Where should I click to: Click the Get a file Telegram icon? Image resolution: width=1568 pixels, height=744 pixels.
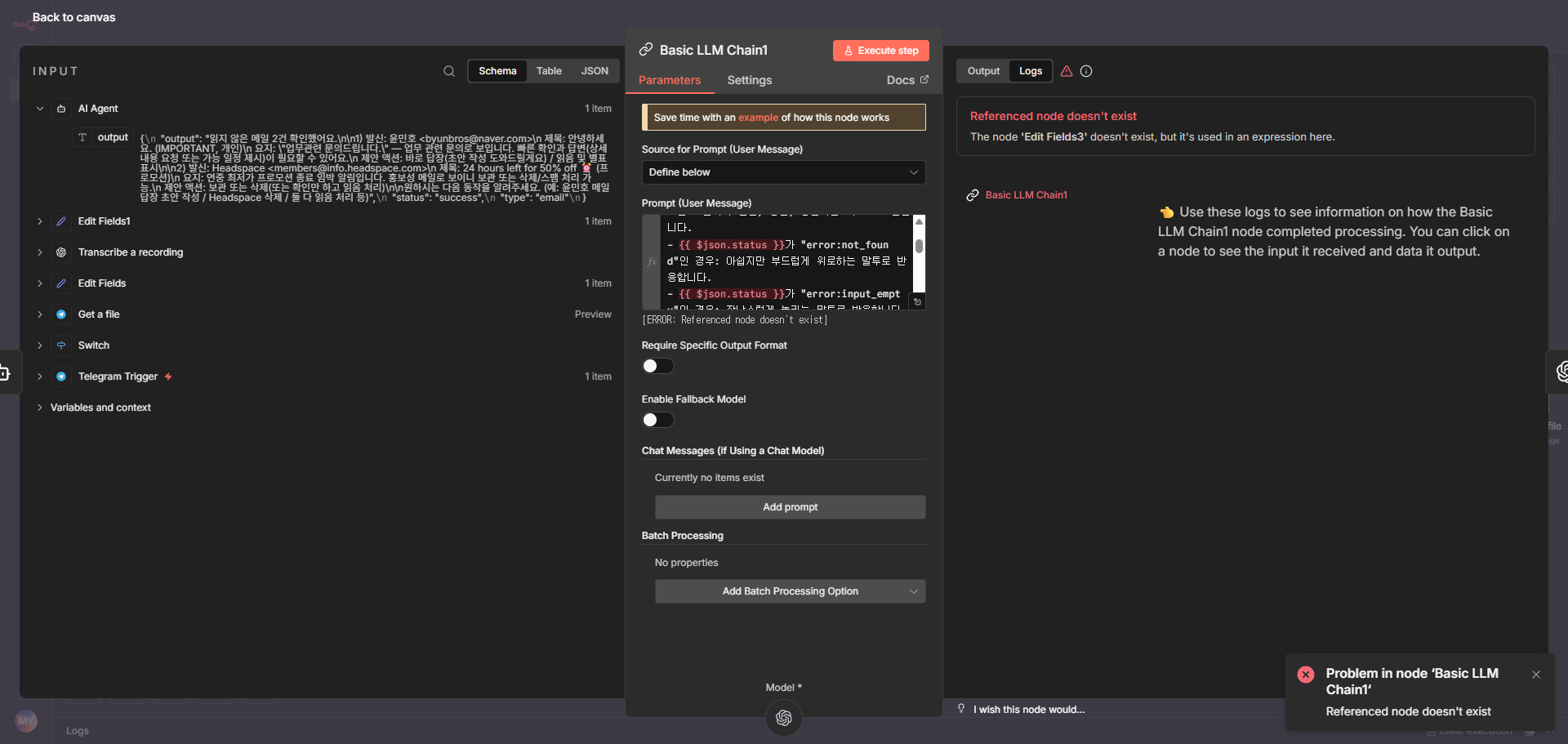click(x=61, y=314)
